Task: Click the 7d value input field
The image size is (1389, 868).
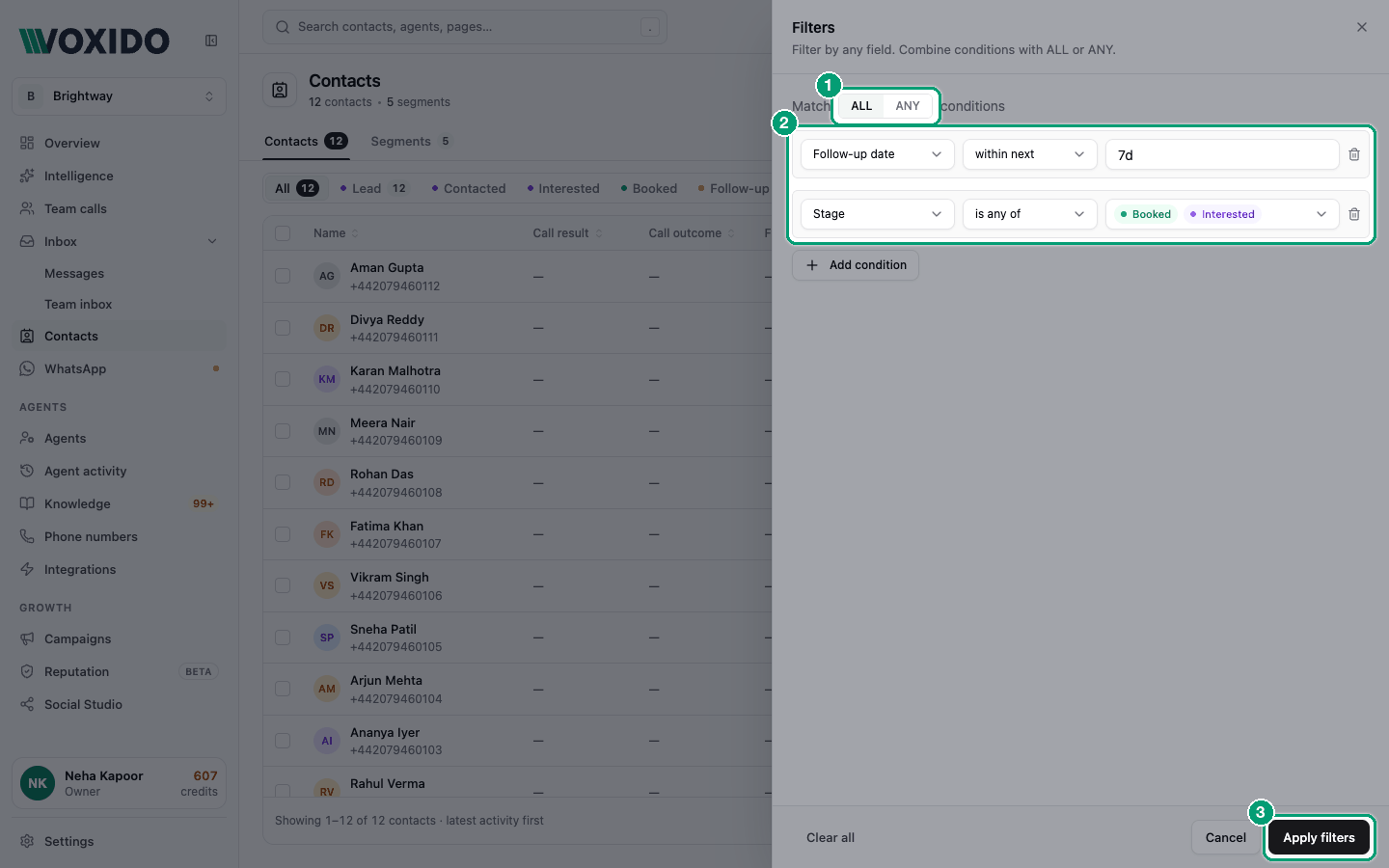Action: [x=1221, y=154]
